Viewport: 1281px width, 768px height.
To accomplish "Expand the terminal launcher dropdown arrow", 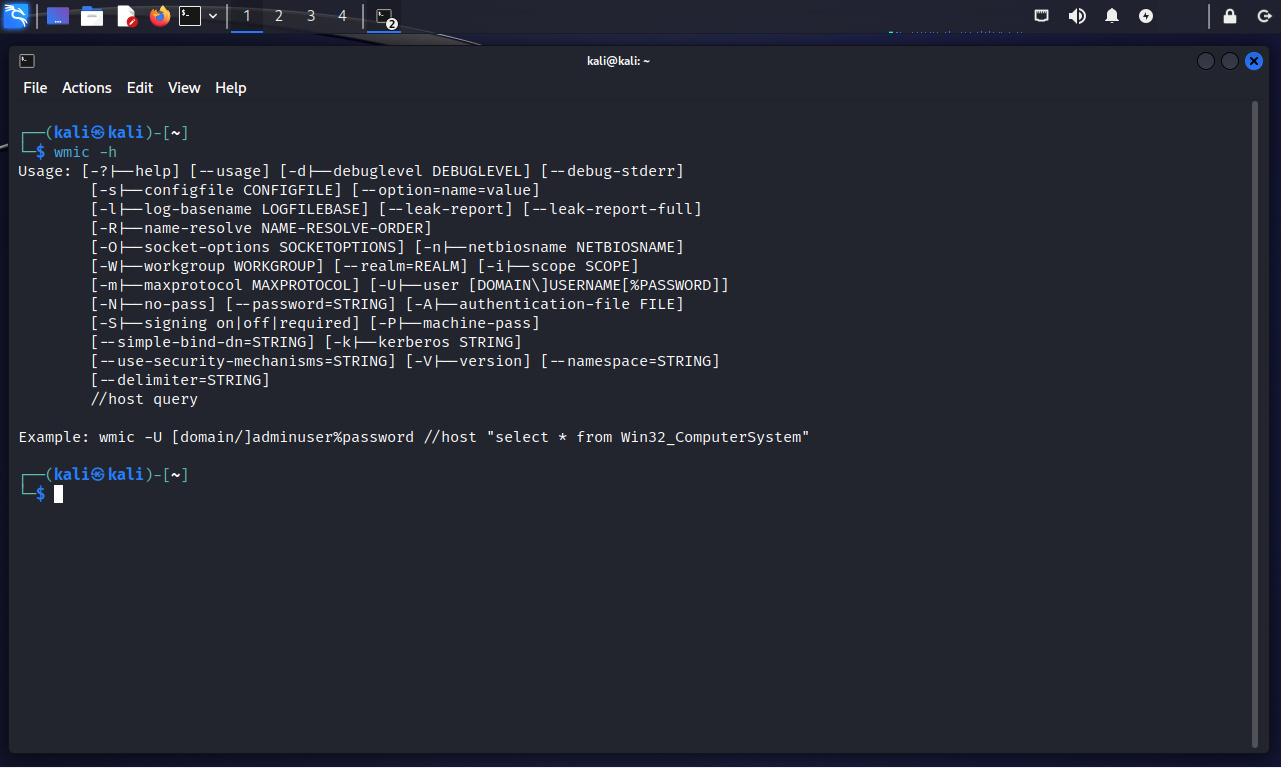I will 213,16.
